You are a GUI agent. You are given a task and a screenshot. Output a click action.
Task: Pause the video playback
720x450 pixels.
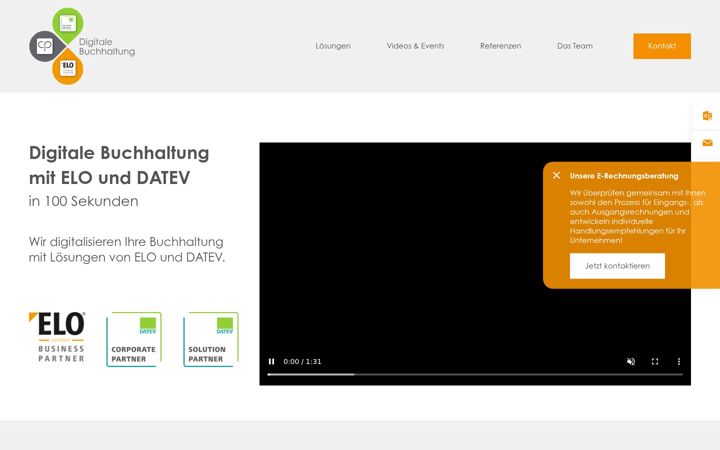(271, 362)
